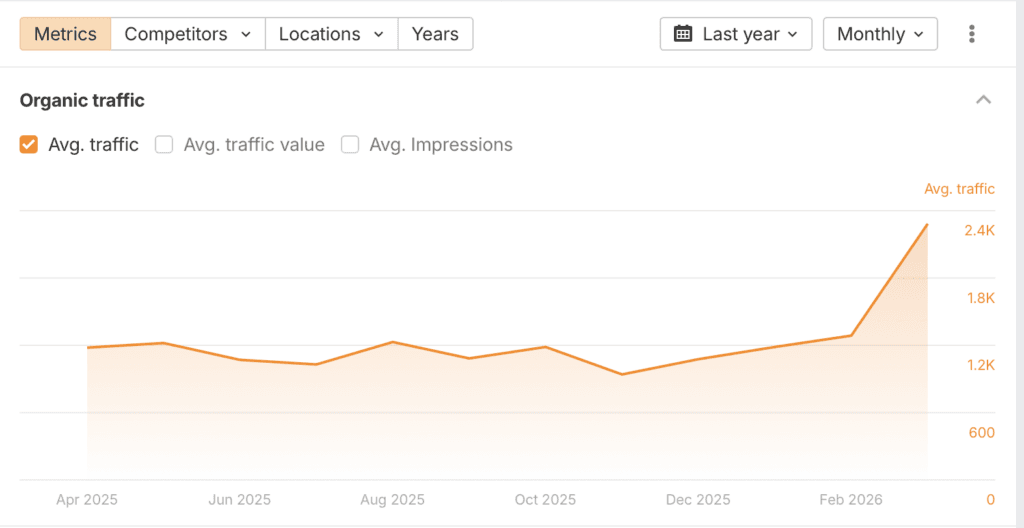Enable the Avg. Impressions checkbox

click(350, 145)
